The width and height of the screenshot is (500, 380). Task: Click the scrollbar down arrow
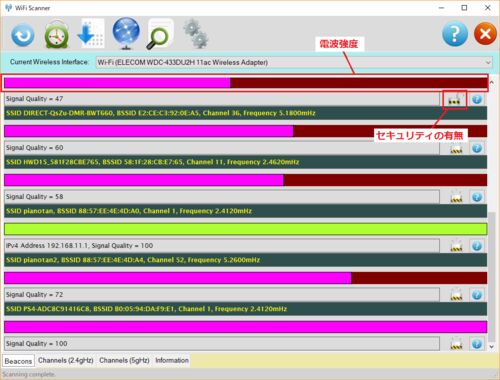492,347
